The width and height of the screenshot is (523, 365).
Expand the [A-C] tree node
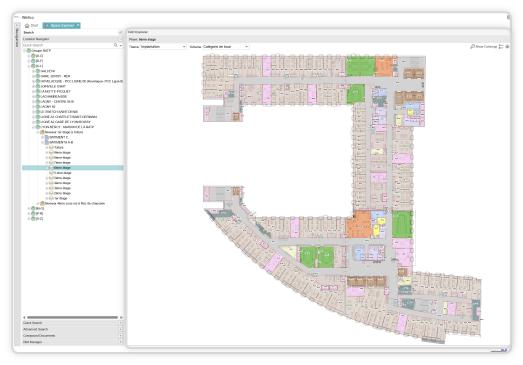pos(29,56)
